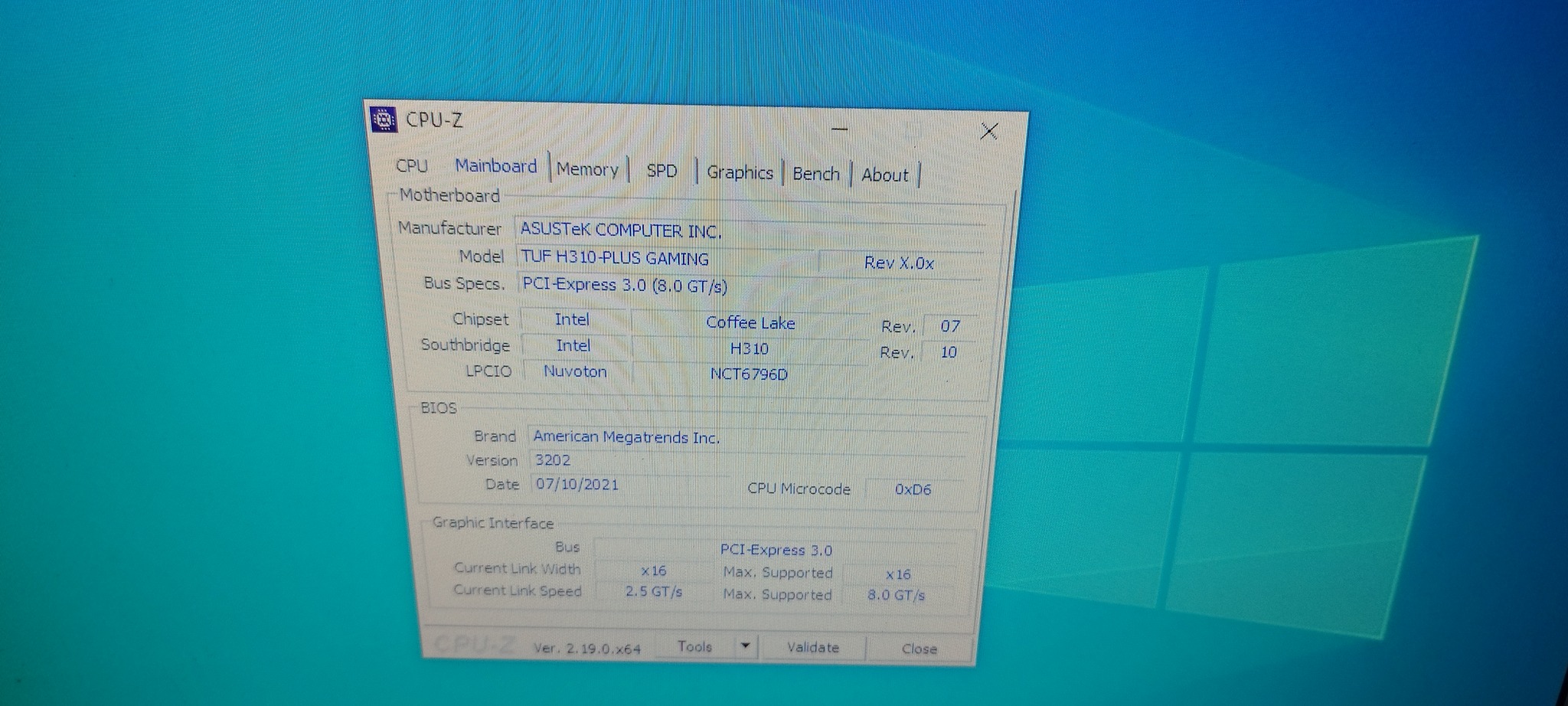
Task: Open the SPD tab
Action: (x=661, y=171)
